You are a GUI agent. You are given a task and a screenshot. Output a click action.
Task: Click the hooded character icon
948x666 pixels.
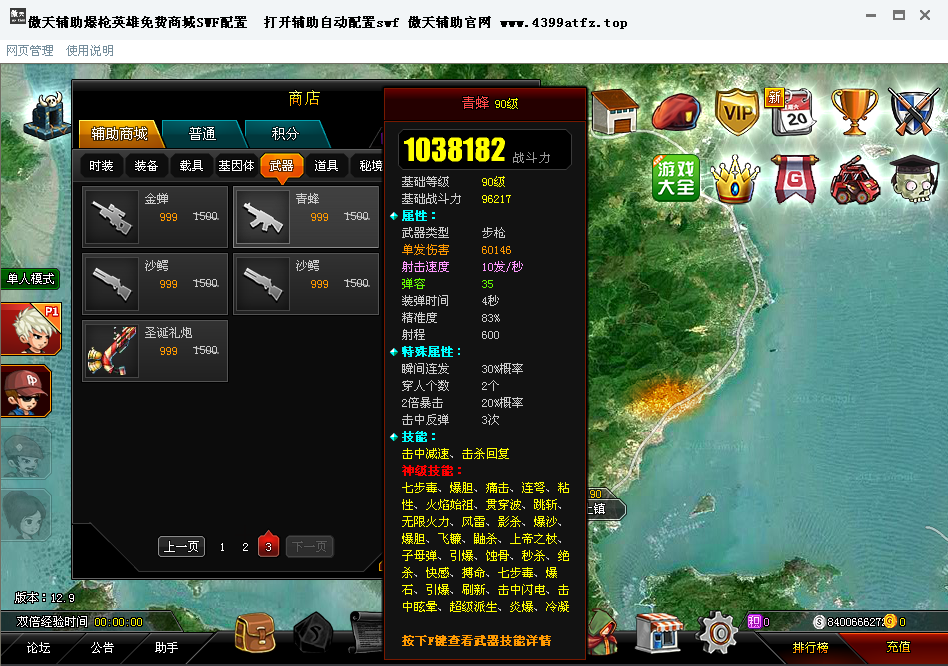pyautogui.click(x=602, y=632)
